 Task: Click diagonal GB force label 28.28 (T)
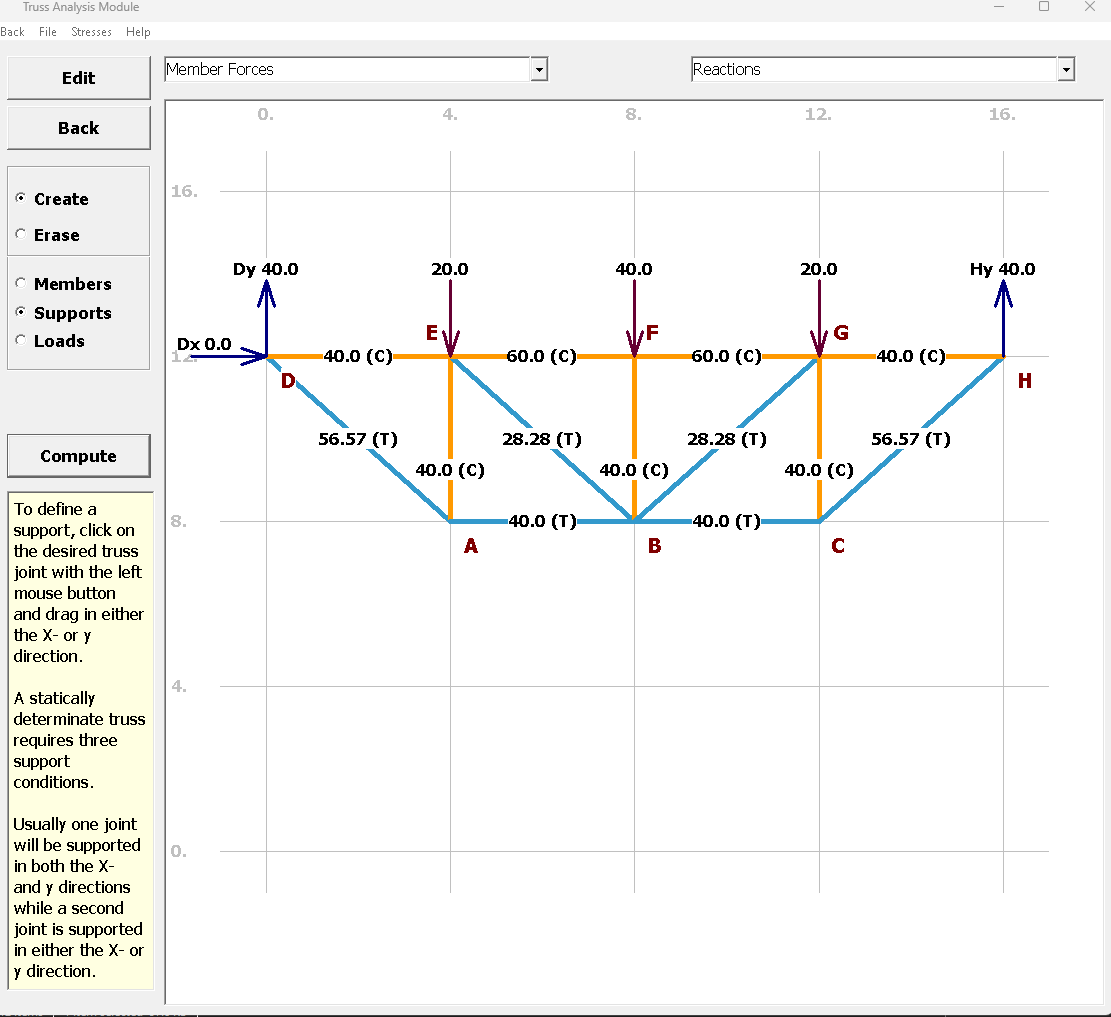tap(727, 439)
